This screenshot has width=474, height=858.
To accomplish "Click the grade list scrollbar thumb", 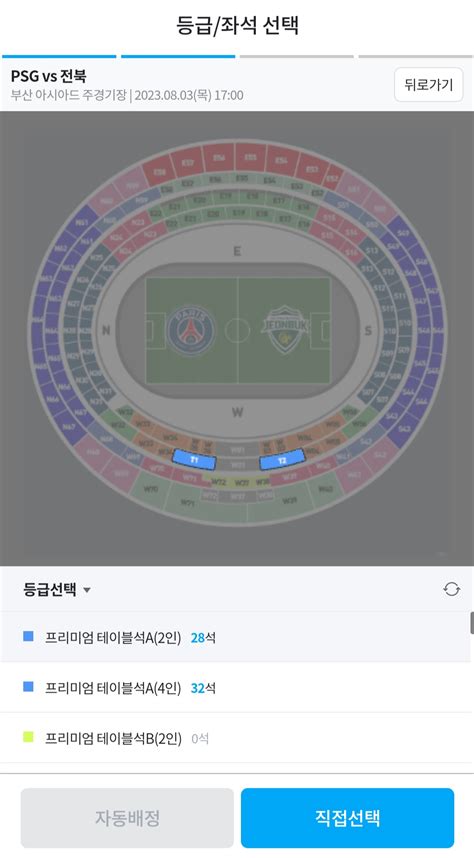I will point(472,623).
